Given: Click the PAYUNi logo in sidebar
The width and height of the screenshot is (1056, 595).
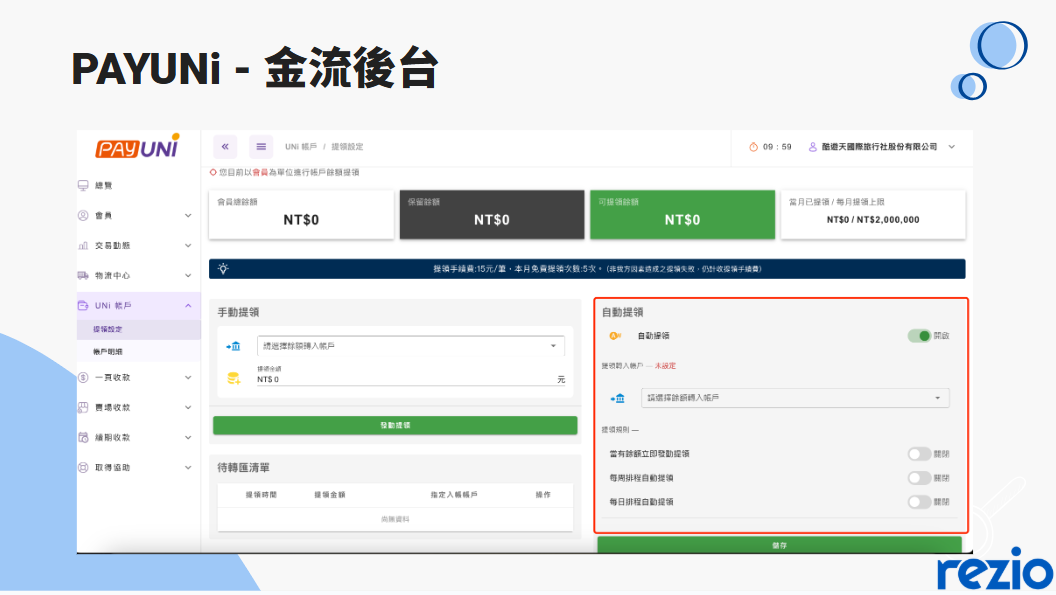Looking at the screenshot, I should [137, 146].
